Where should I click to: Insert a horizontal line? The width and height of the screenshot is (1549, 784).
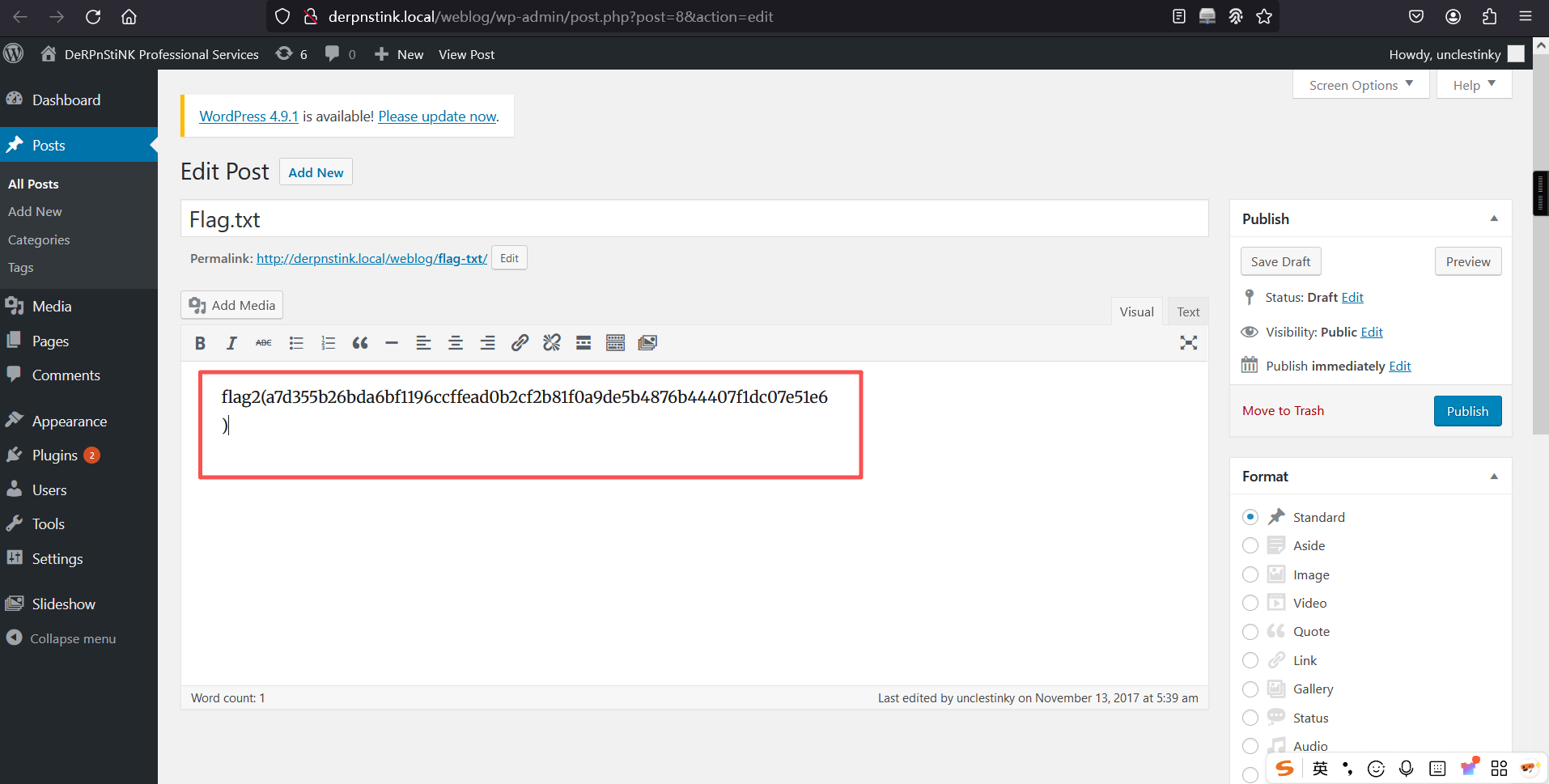392,343
